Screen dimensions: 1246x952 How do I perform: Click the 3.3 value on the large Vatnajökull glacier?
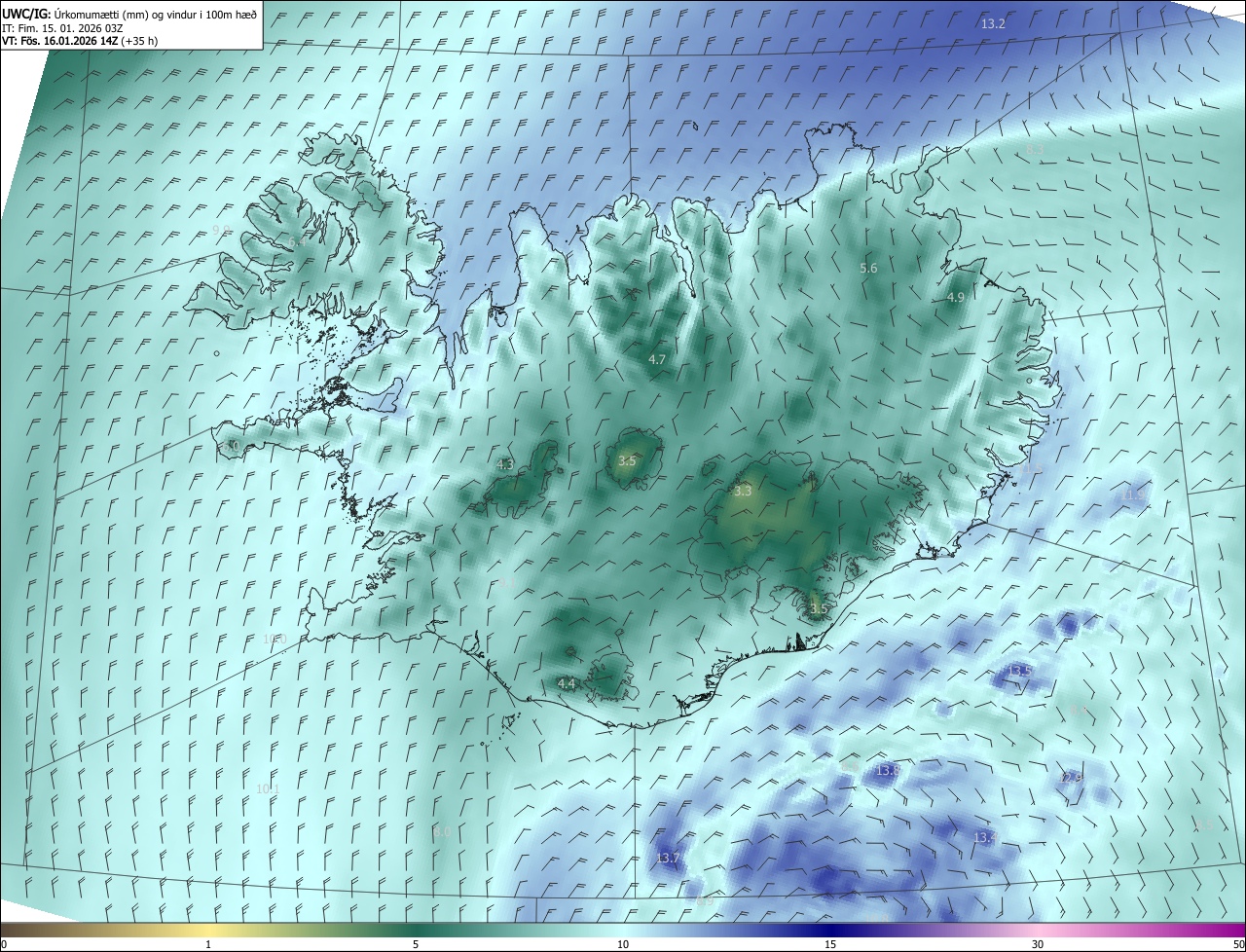(x=743, y=492)
